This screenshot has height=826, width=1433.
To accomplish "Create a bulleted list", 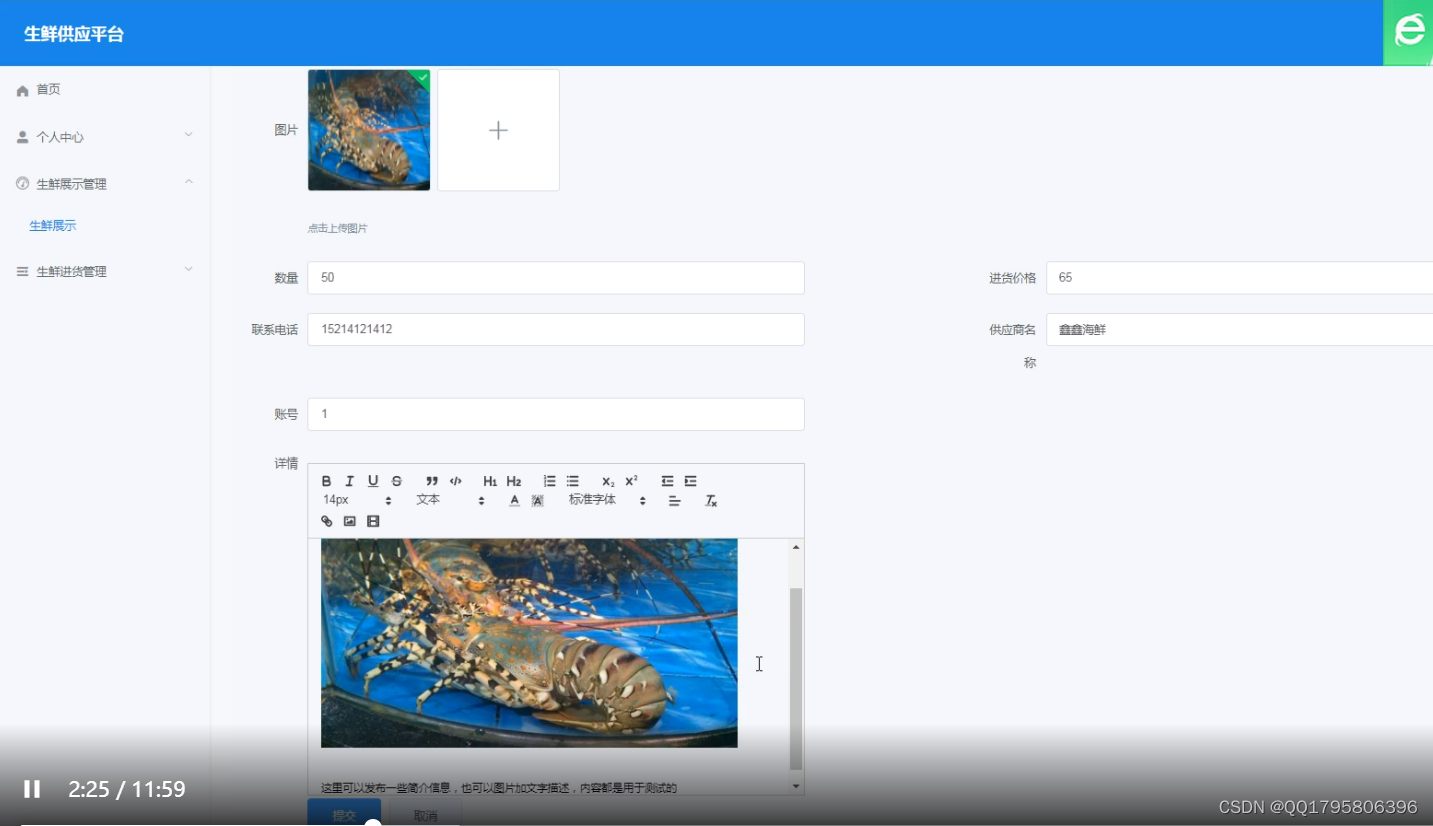I will click(572, 481).
